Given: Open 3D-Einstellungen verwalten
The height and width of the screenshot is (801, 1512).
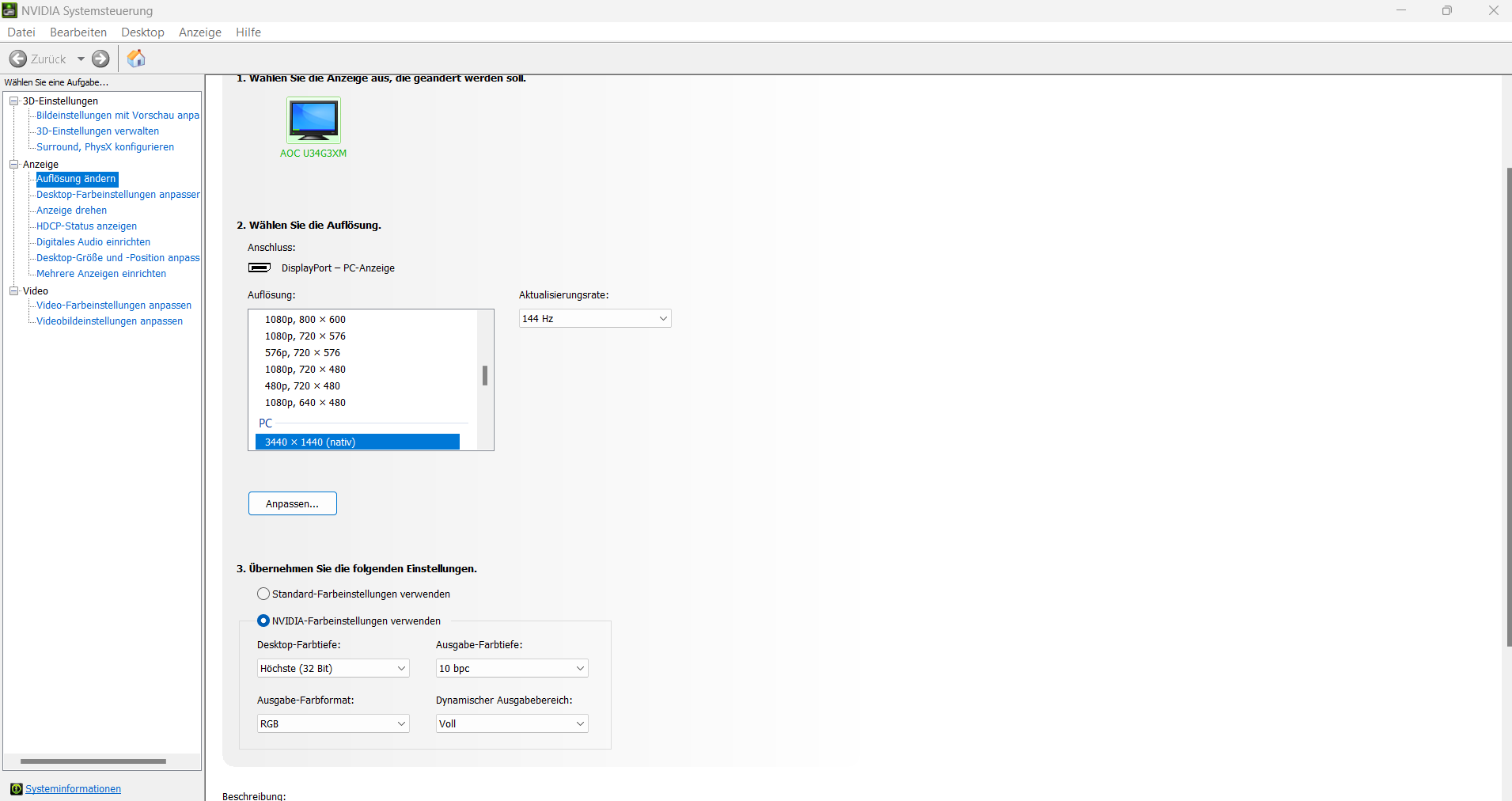Looking at the screenshot, I should pos(97,131).
